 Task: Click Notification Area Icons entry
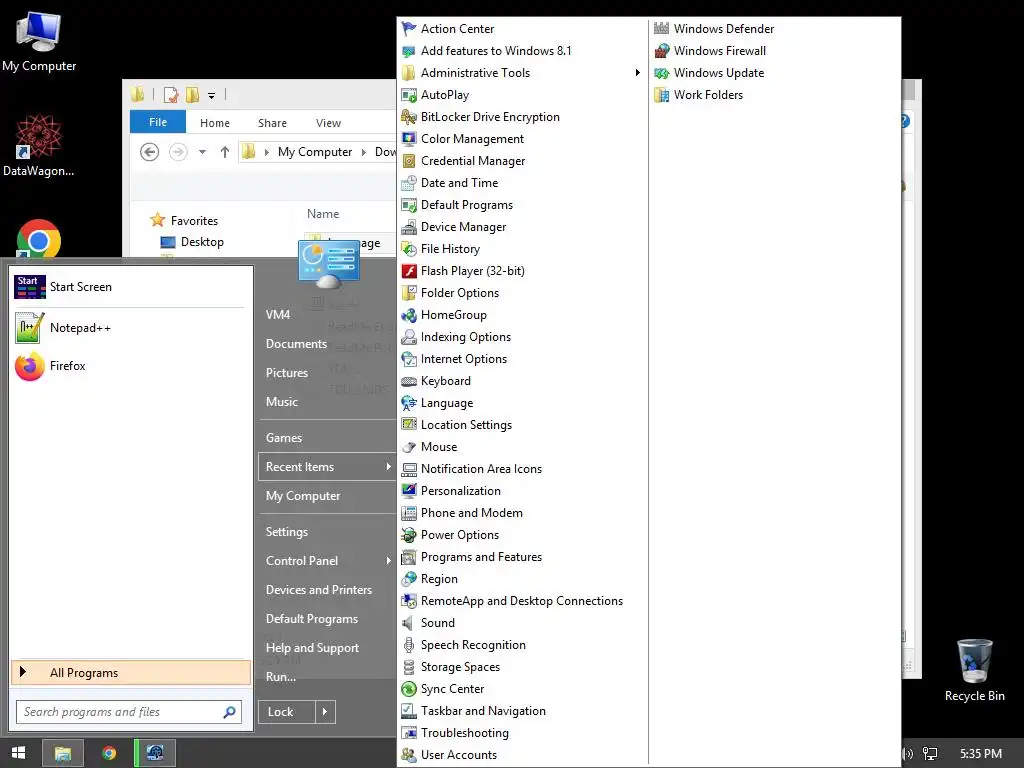coord(481,469)
